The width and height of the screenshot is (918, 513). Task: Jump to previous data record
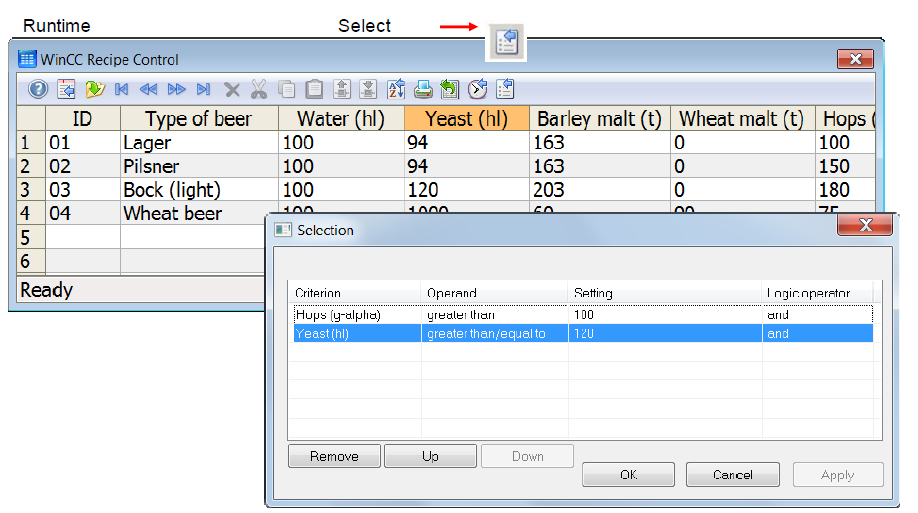148,90
